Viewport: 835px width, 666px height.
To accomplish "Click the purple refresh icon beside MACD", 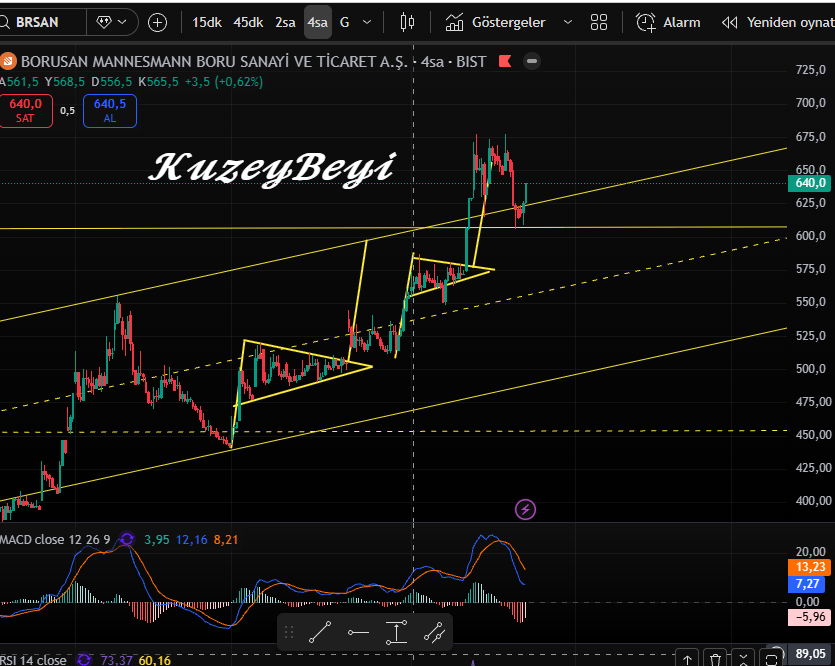I will (127, 539).
